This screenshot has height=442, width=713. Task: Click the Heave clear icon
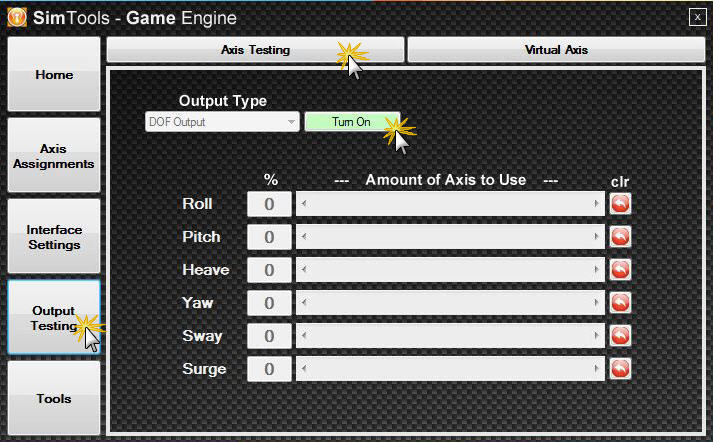coord(620,270)
